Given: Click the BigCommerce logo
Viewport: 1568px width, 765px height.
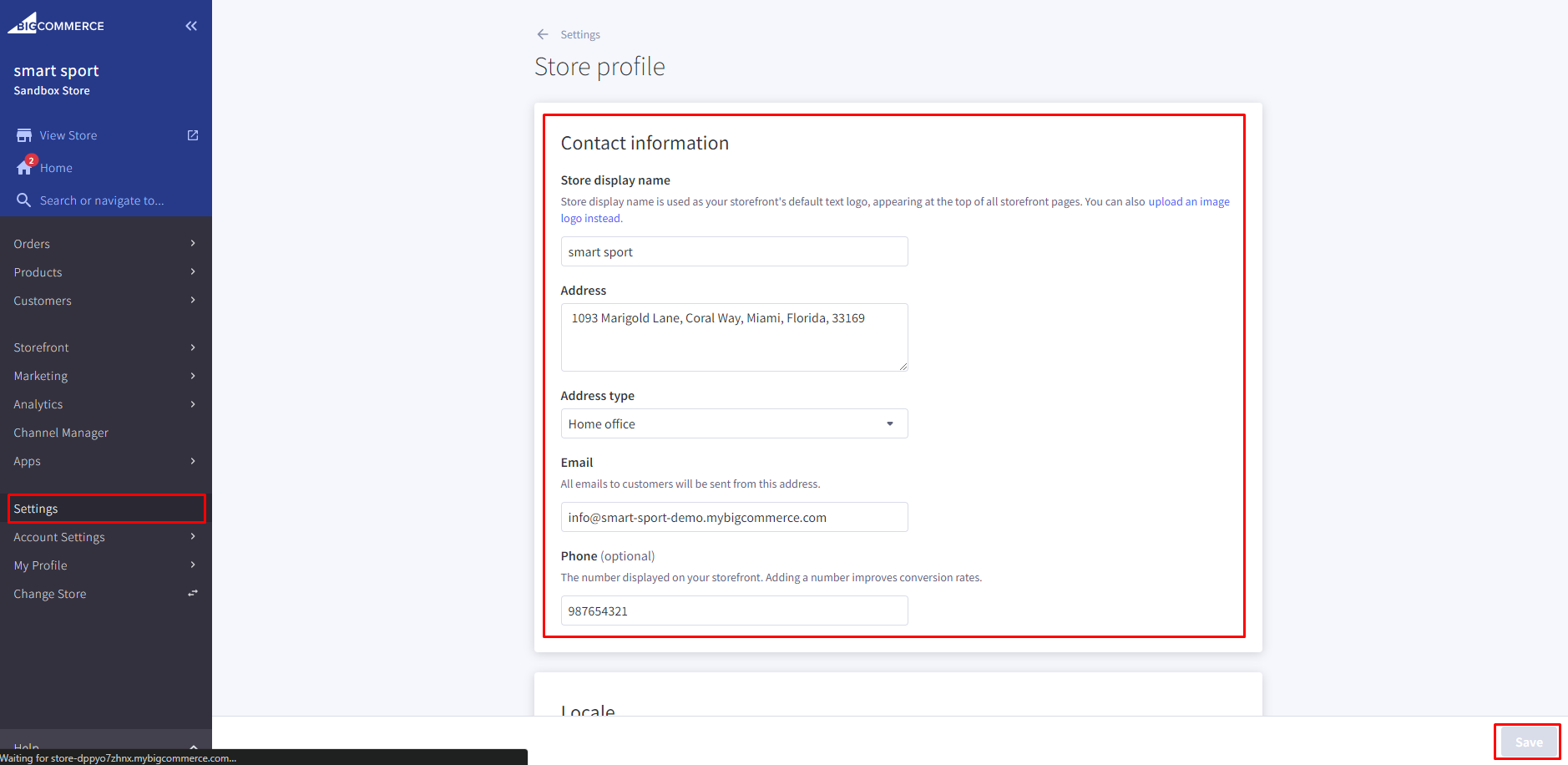Looking at the screenshot, I should 56,24.
